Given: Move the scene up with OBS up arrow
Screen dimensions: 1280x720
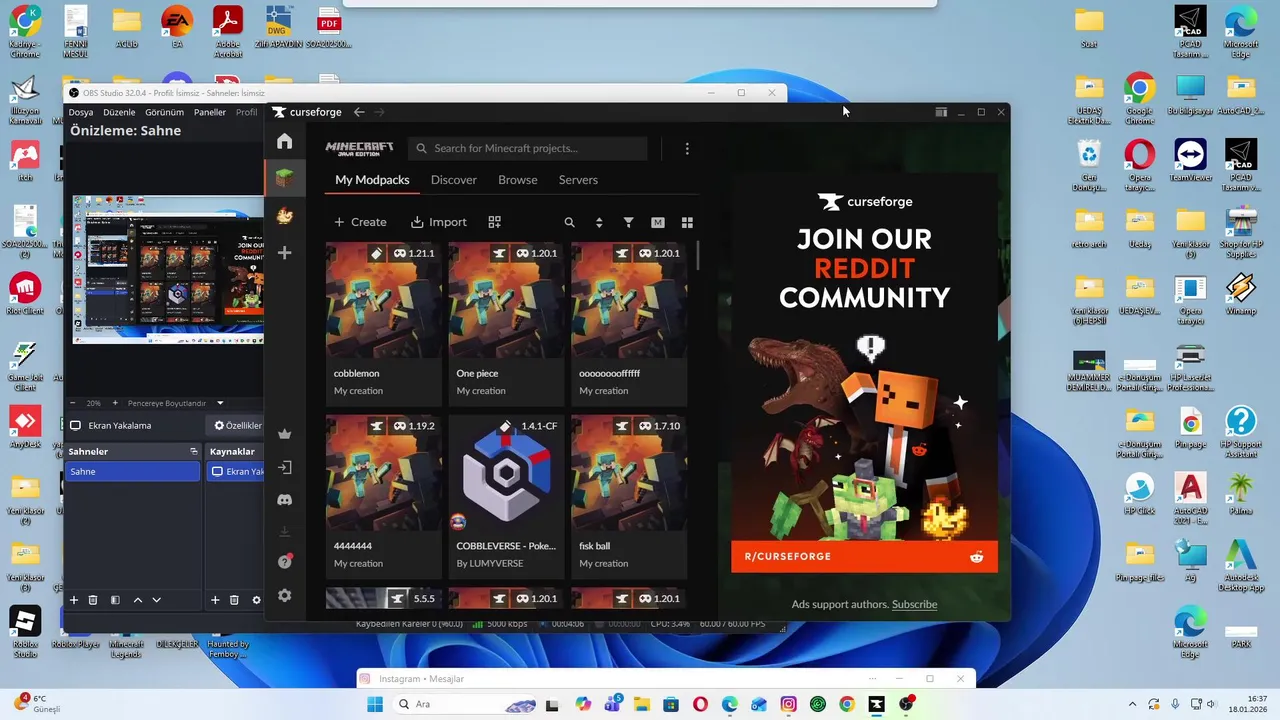Looking at the screenshot, I should click(x=138, y=600).
